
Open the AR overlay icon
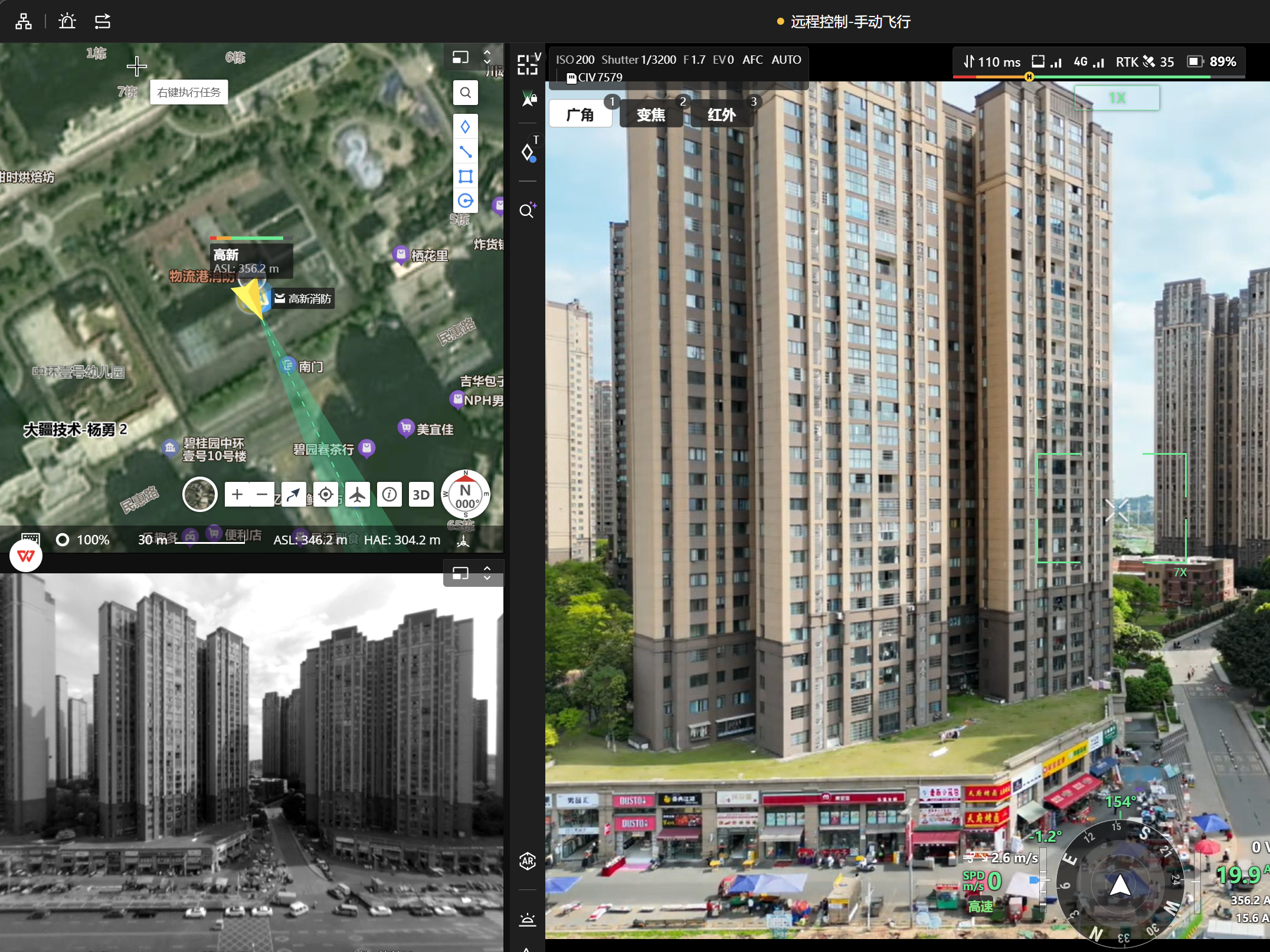[528, 861]
